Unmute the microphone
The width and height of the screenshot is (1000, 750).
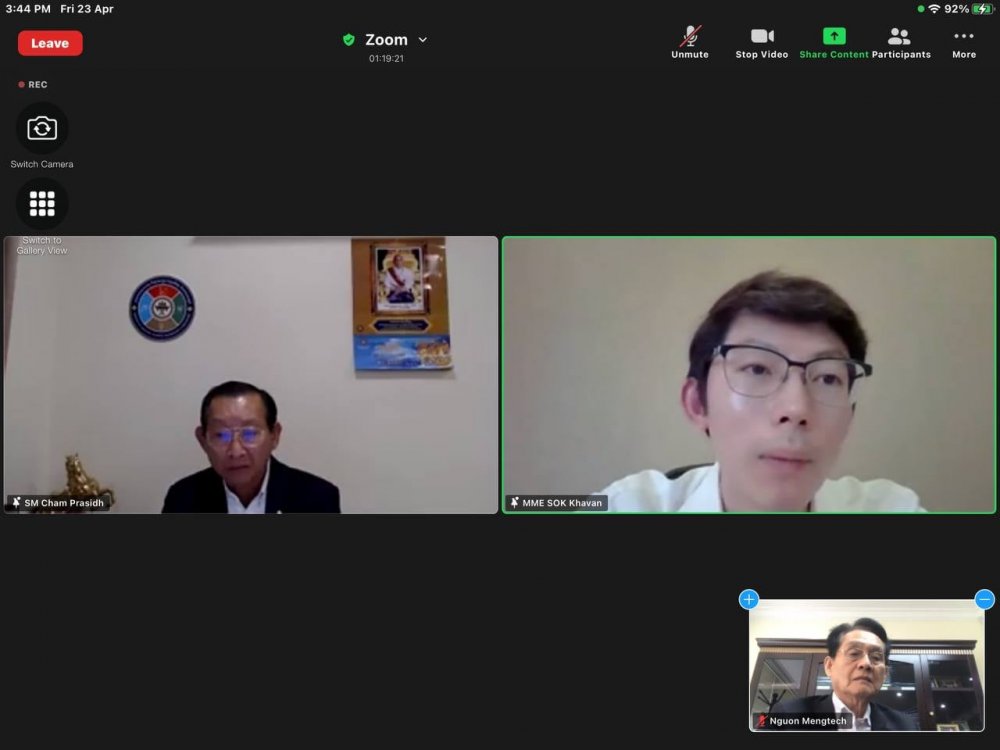pos(690,42)
